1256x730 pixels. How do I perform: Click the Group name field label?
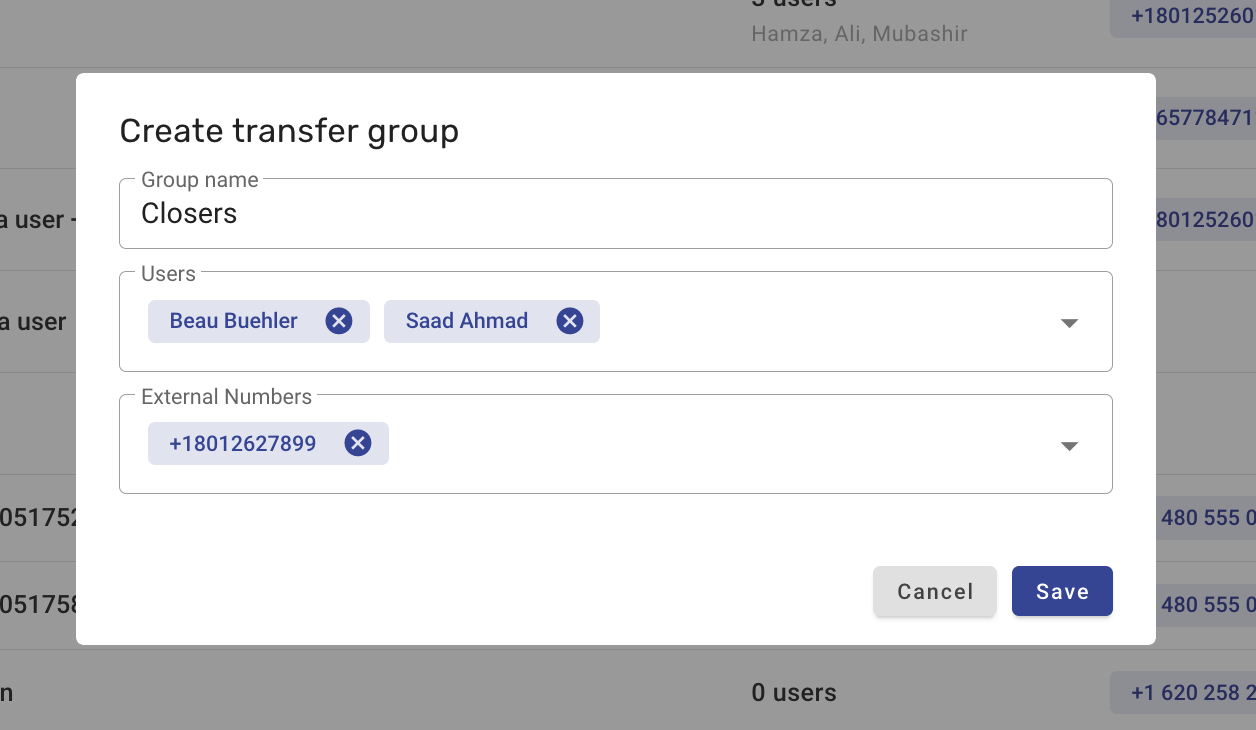(200, 180)
